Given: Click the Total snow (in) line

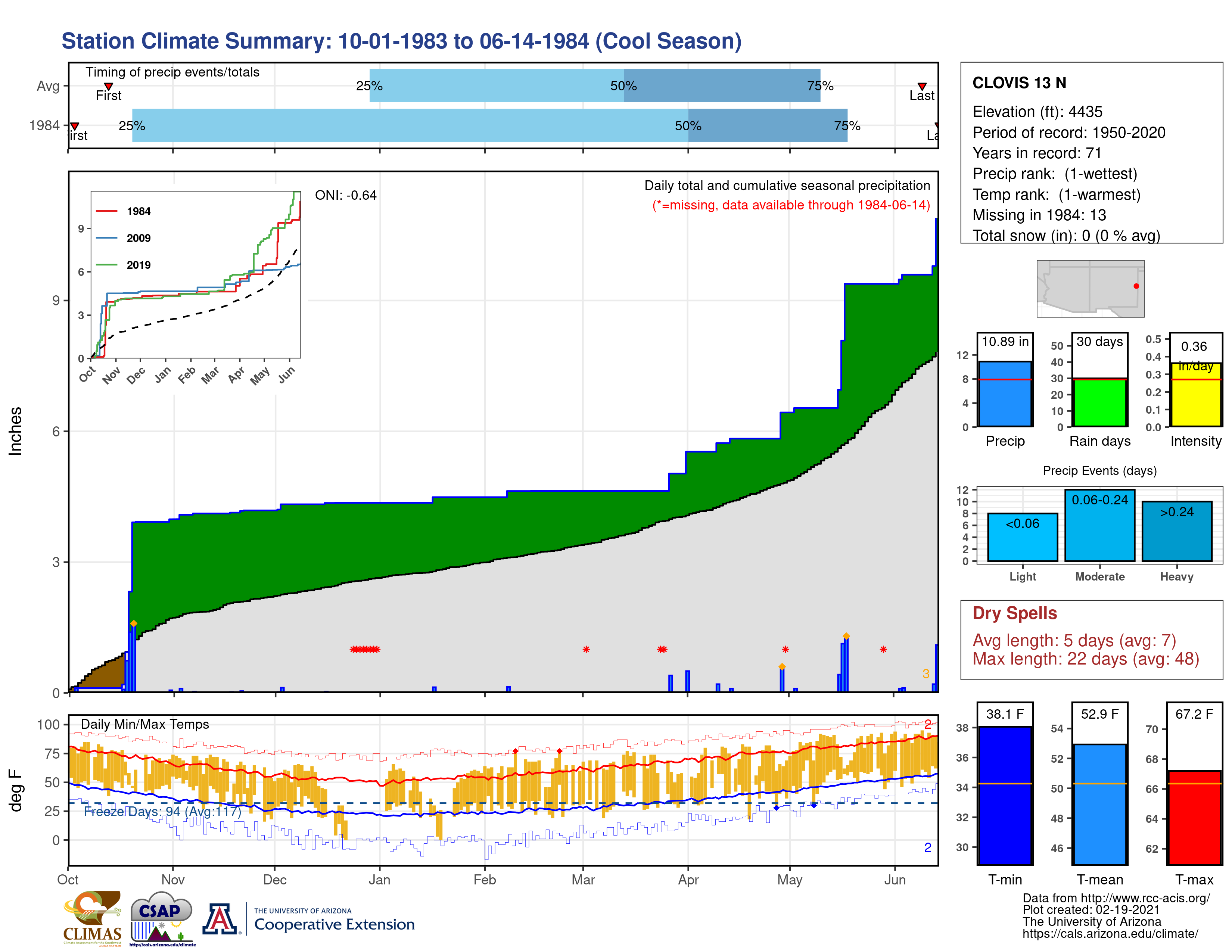Looking at the screenshot, I should [1066, 236].
